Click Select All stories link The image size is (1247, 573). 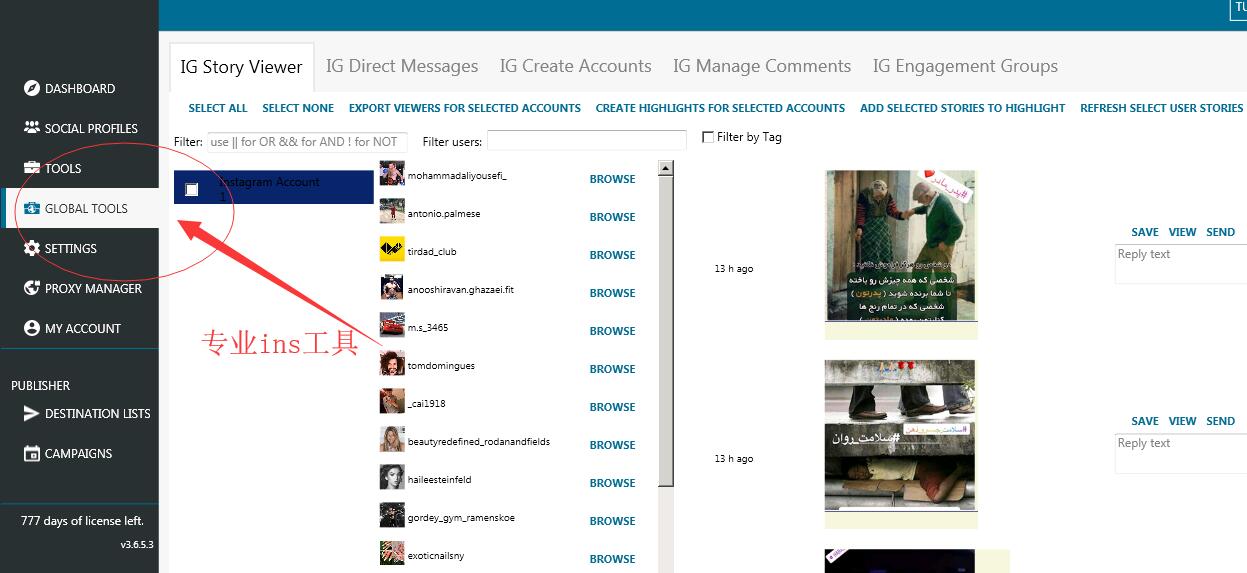coord(217,108)
